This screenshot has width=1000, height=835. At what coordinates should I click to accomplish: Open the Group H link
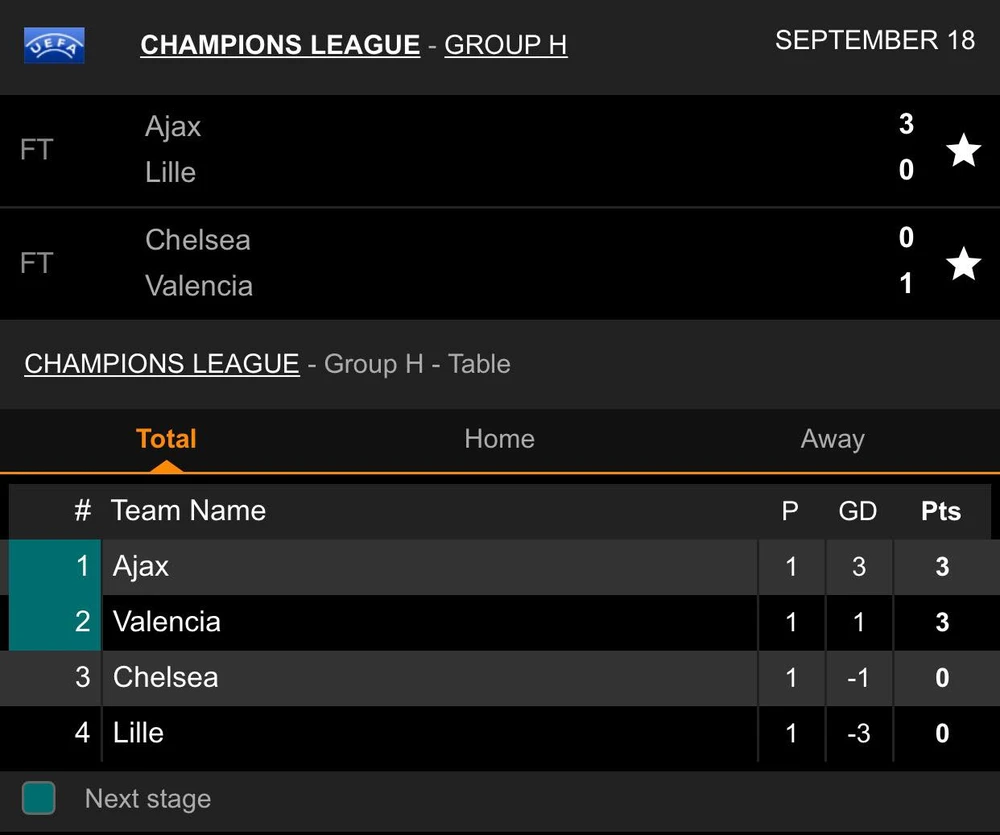(505, 45)
